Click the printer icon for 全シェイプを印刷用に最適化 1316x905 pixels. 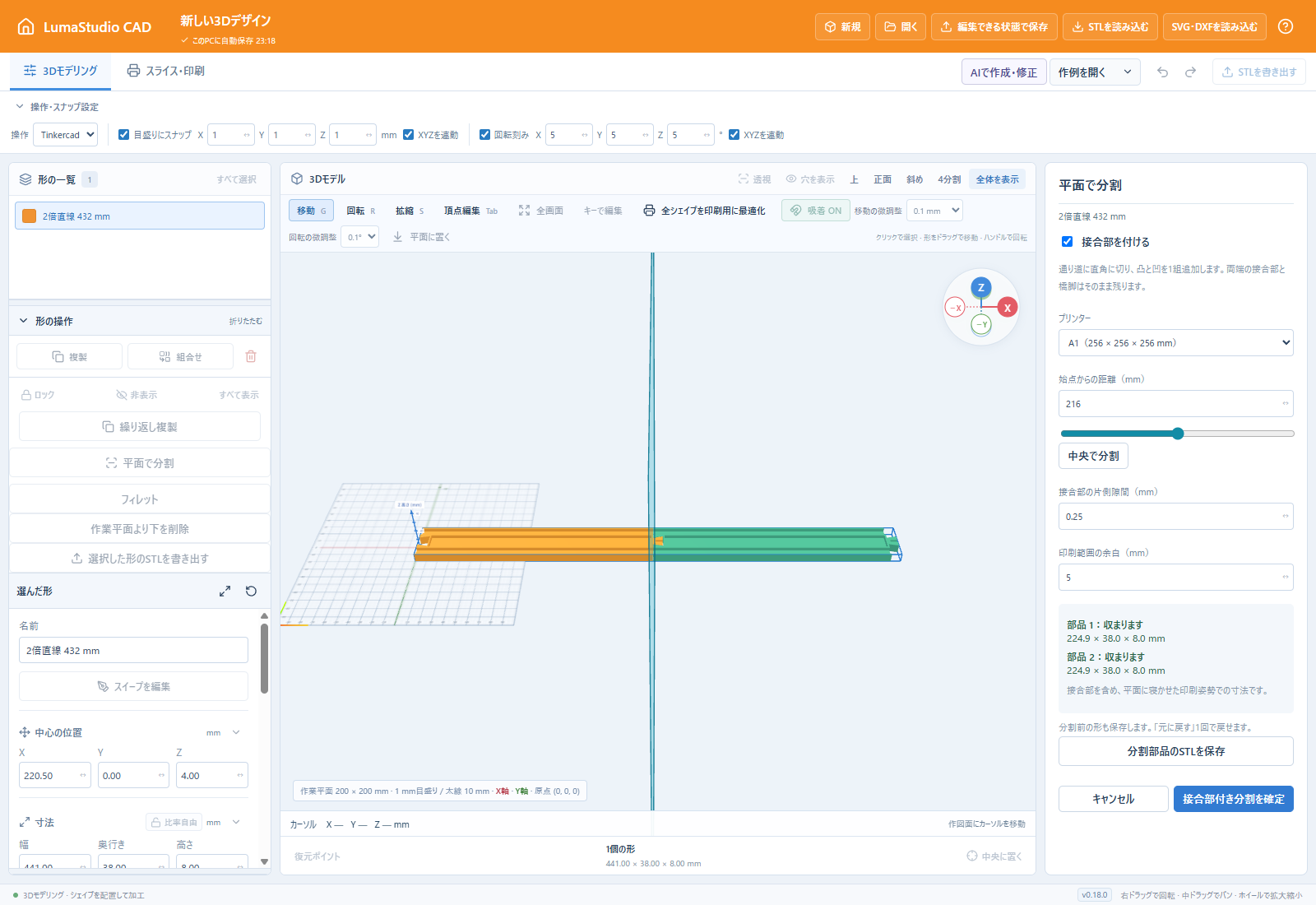[649, 211]
